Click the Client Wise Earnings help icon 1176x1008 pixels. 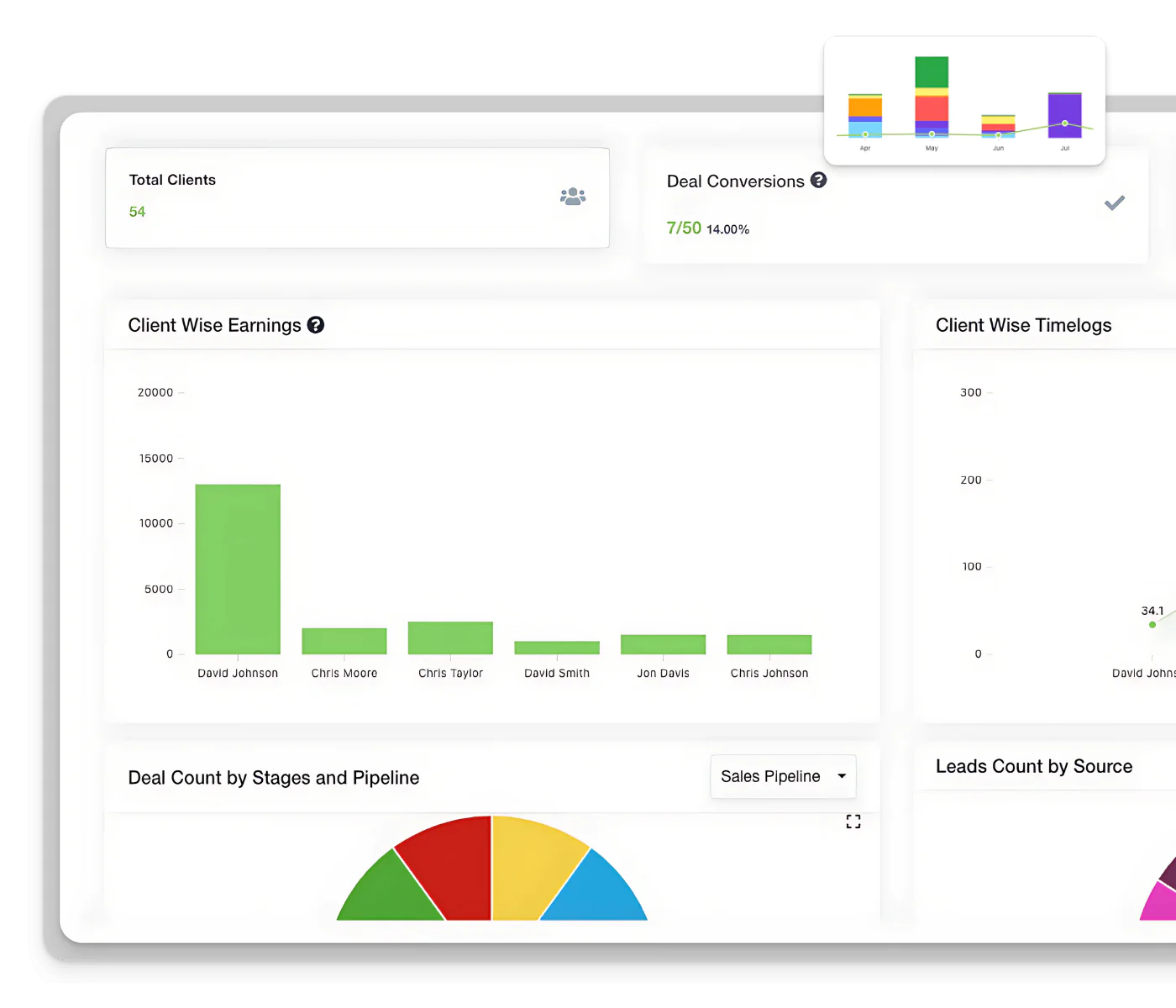[x=316, y=325]
